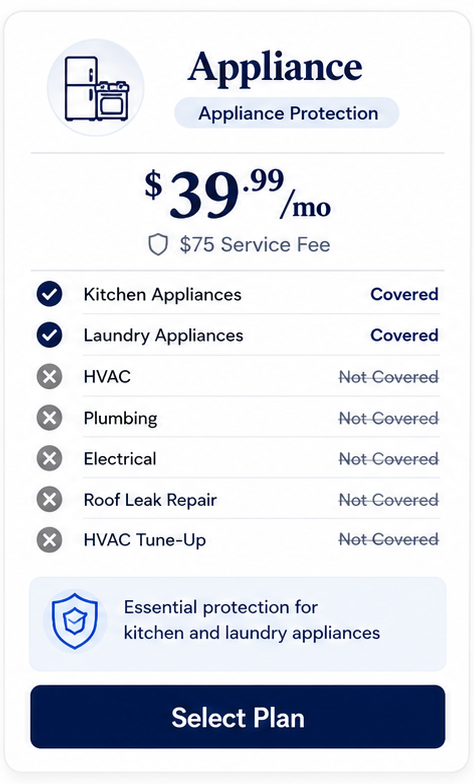This screenshot has width=474, height=784.
Task: Click the blue shield badge icon in banner
Action: [75, 621]
